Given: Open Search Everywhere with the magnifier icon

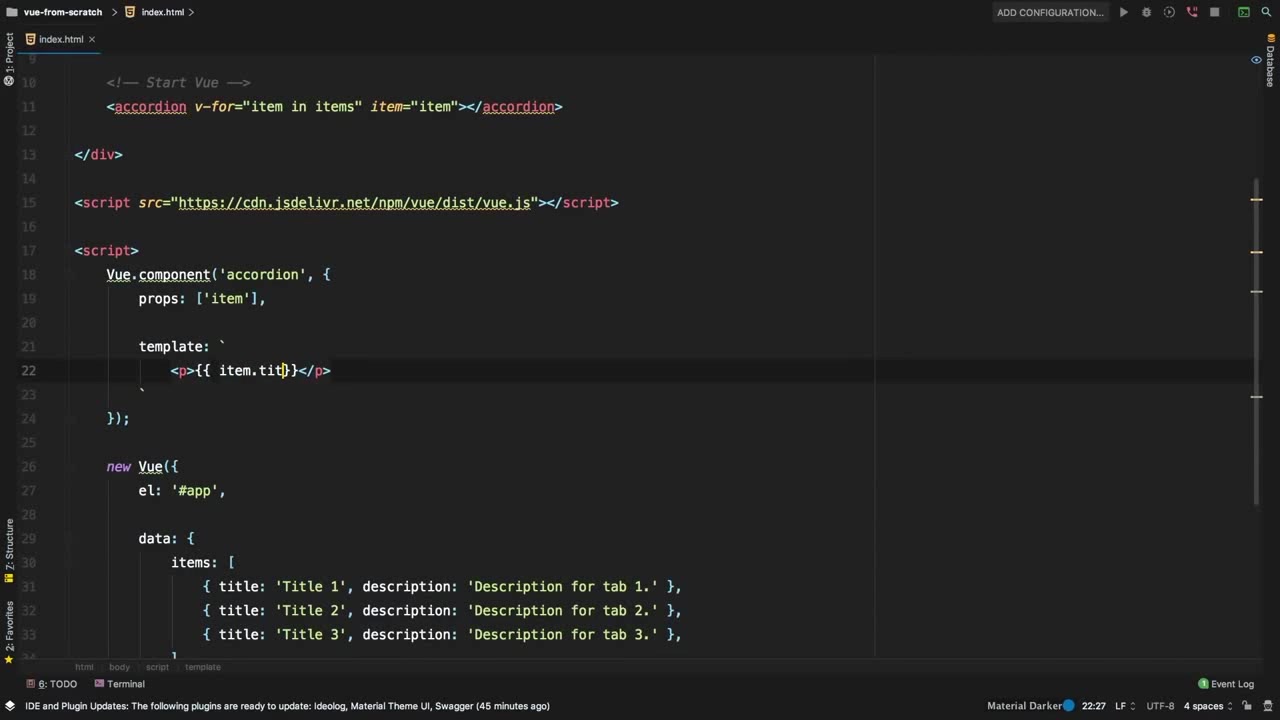Looking at the screenshot, I should (1266, 12).
